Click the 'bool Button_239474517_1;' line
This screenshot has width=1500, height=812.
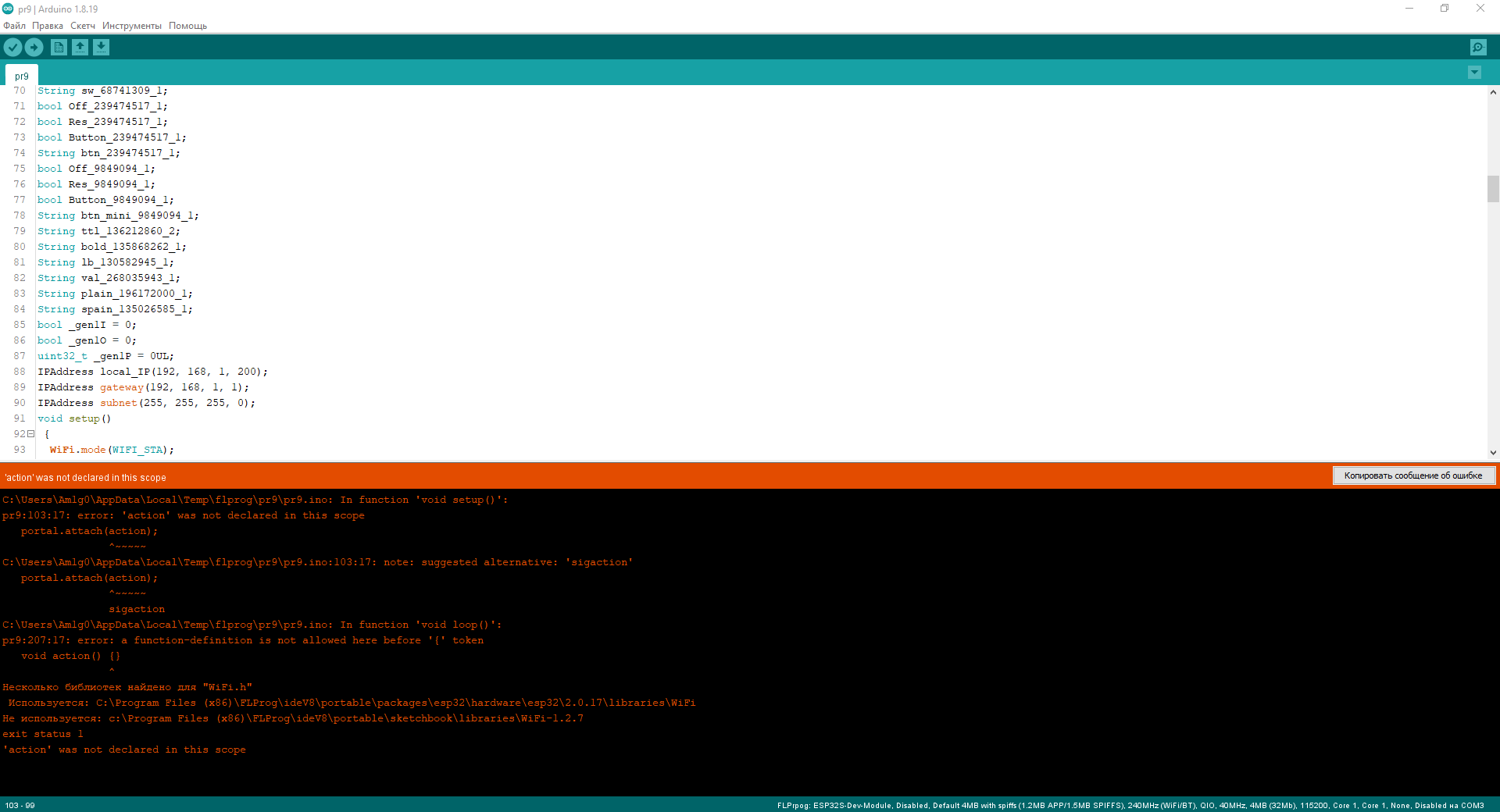point(112,137)
